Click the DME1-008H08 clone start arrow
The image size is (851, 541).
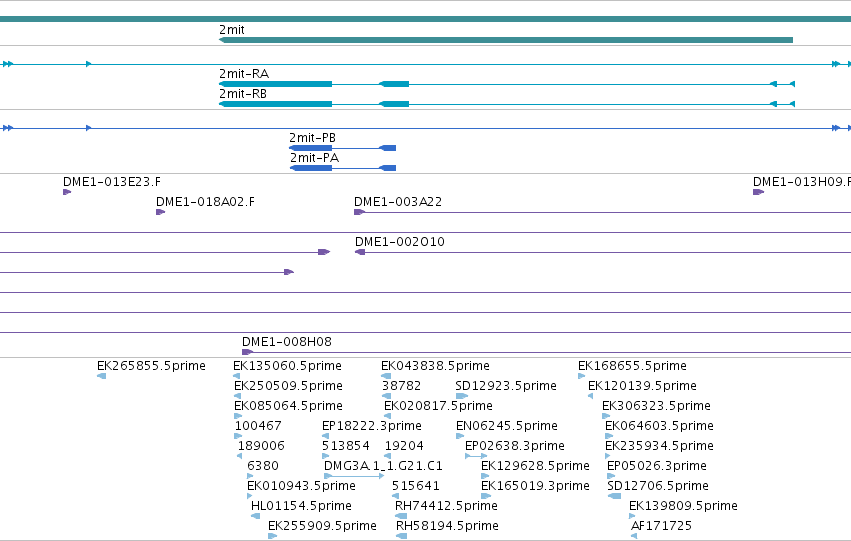coord(247,352)
